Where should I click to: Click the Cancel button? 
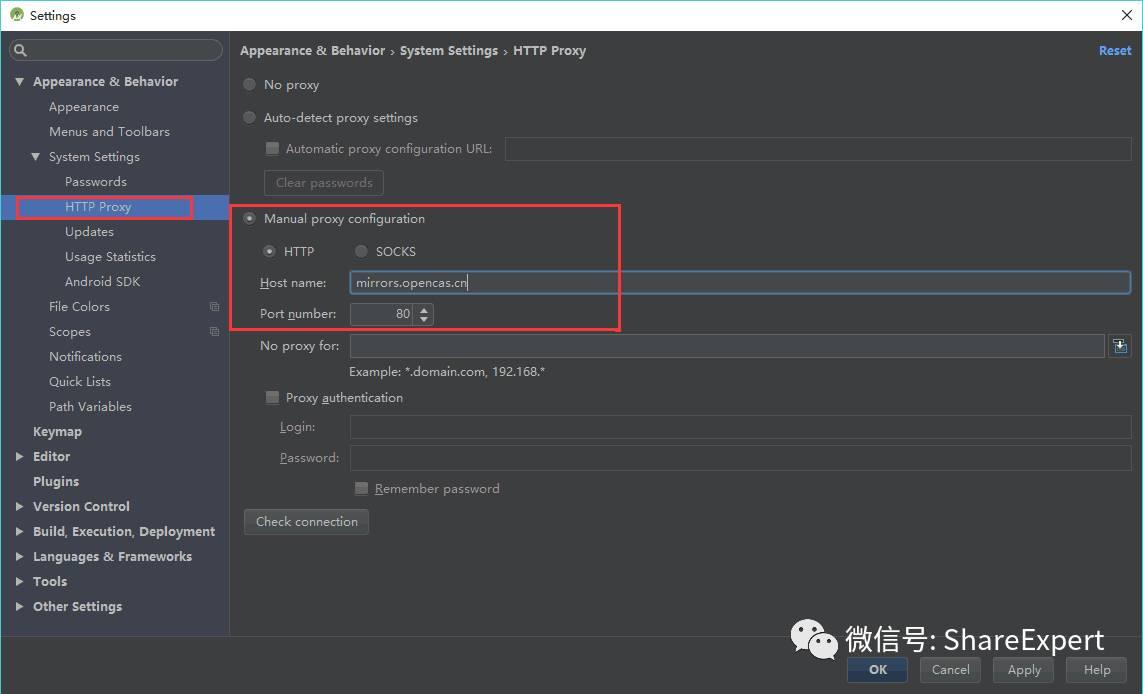click(951, 670)
